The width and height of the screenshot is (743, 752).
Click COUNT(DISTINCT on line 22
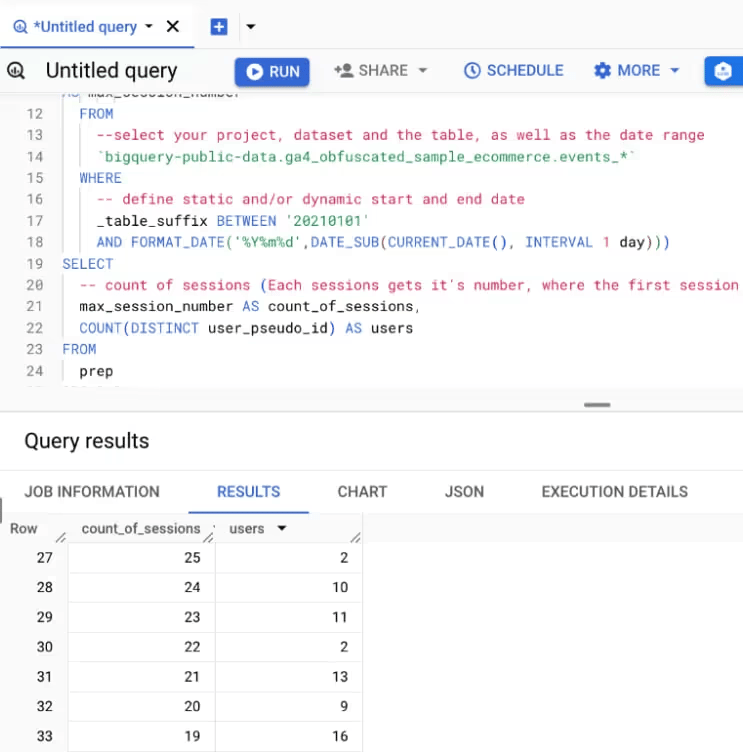[x=139, y=328]
